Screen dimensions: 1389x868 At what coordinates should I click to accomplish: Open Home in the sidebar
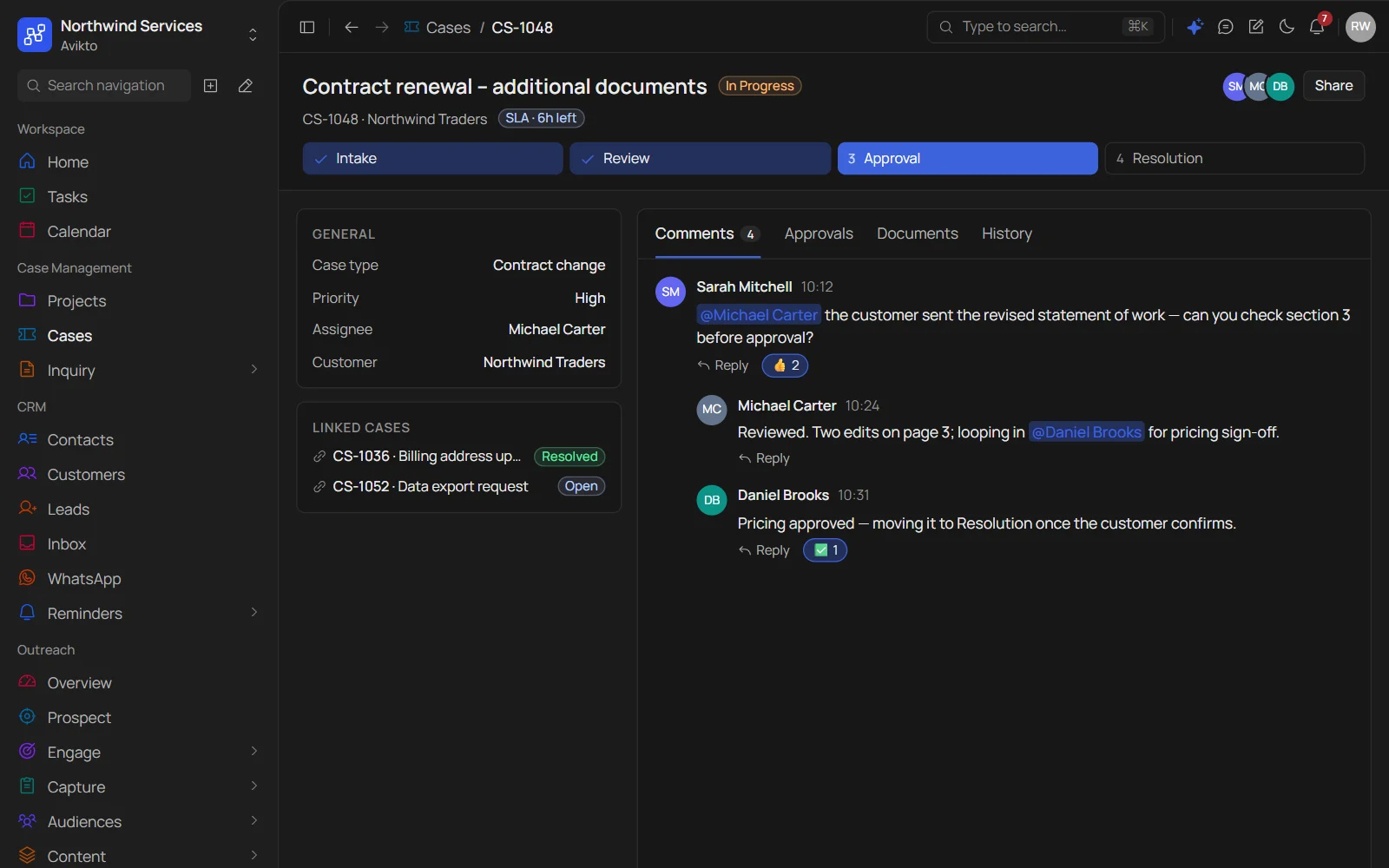click(139, 162)
